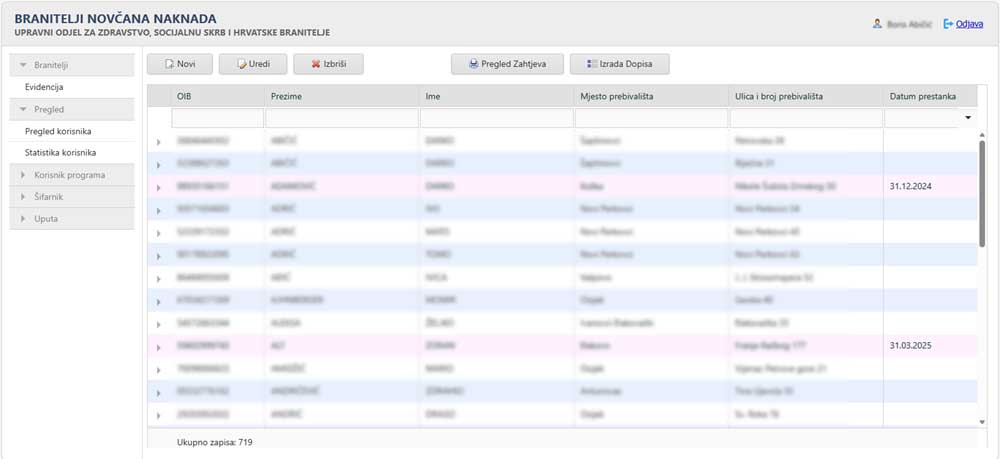Expand the row with date 31.12.2024
The height and width of the screenshot is (459, 1000).
pos(158,186)
